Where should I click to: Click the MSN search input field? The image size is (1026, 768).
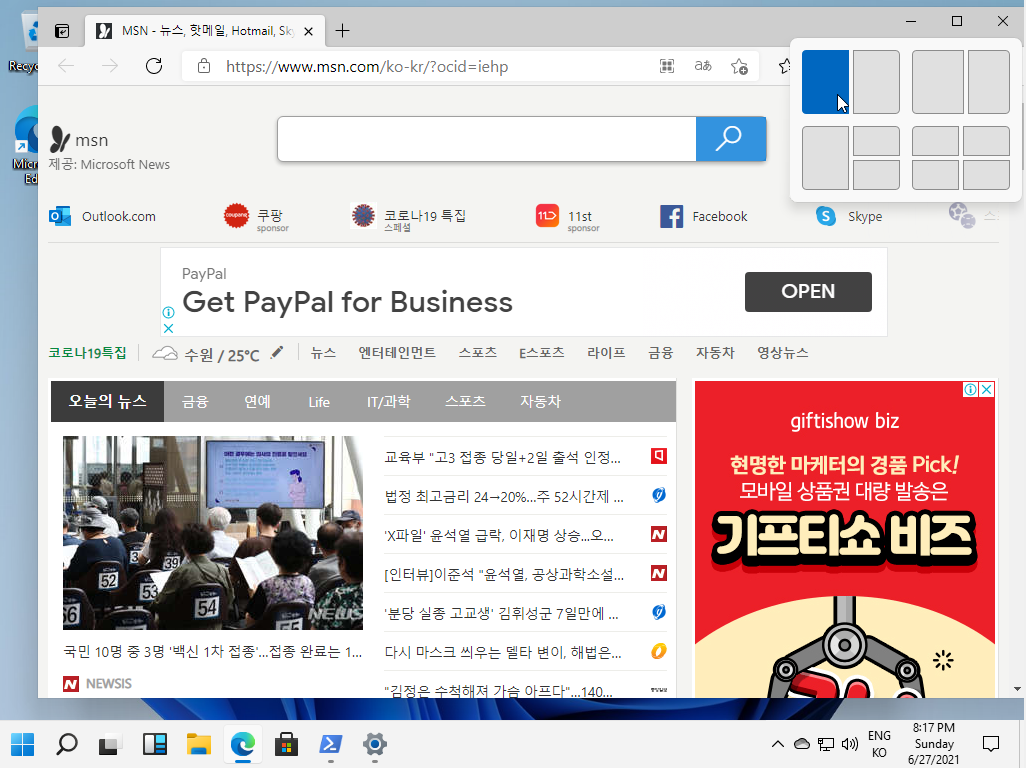coord(486,139)
